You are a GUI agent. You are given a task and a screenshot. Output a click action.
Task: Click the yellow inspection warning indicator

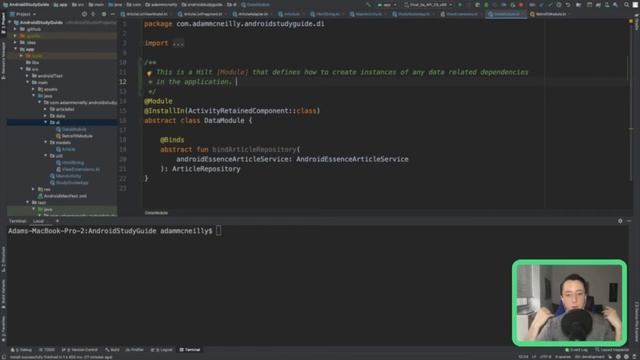(631, 22)
